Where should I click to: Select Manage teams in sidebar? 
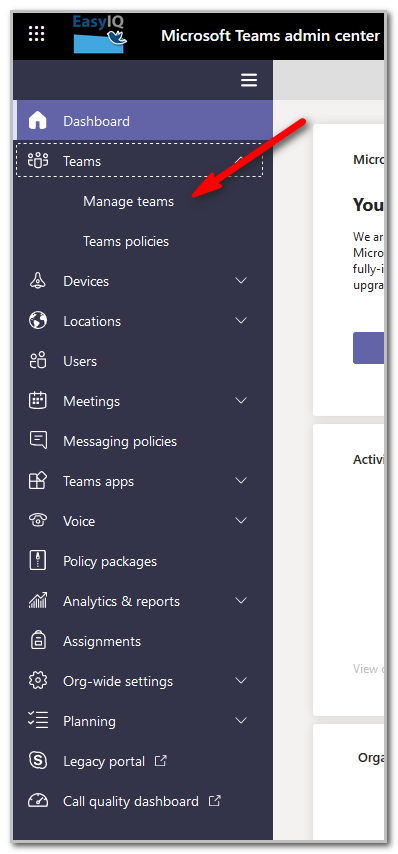tap(128, 202)
